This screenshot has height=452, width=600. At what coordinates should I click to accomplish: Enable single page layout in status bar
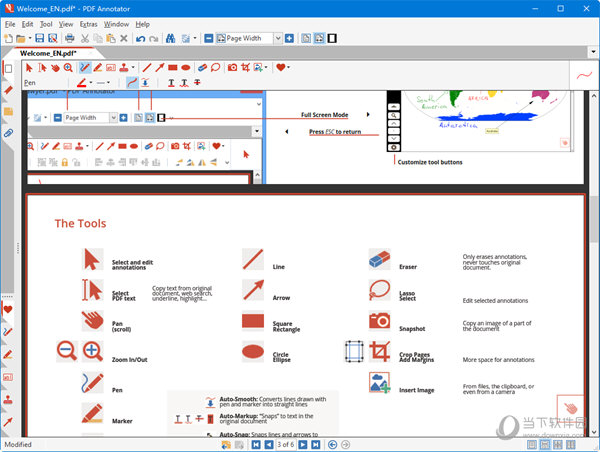(x=532, y=444)
